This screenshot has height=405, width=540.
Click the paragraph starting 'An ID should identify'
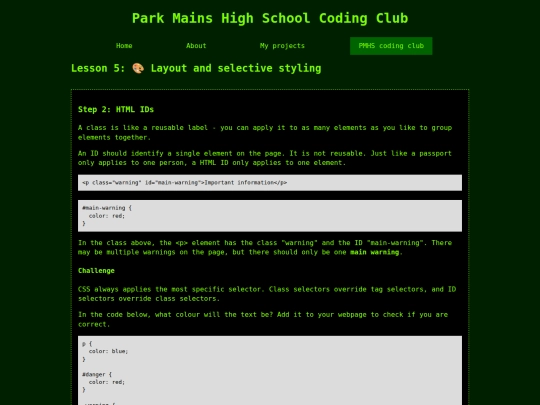[264, 158]
